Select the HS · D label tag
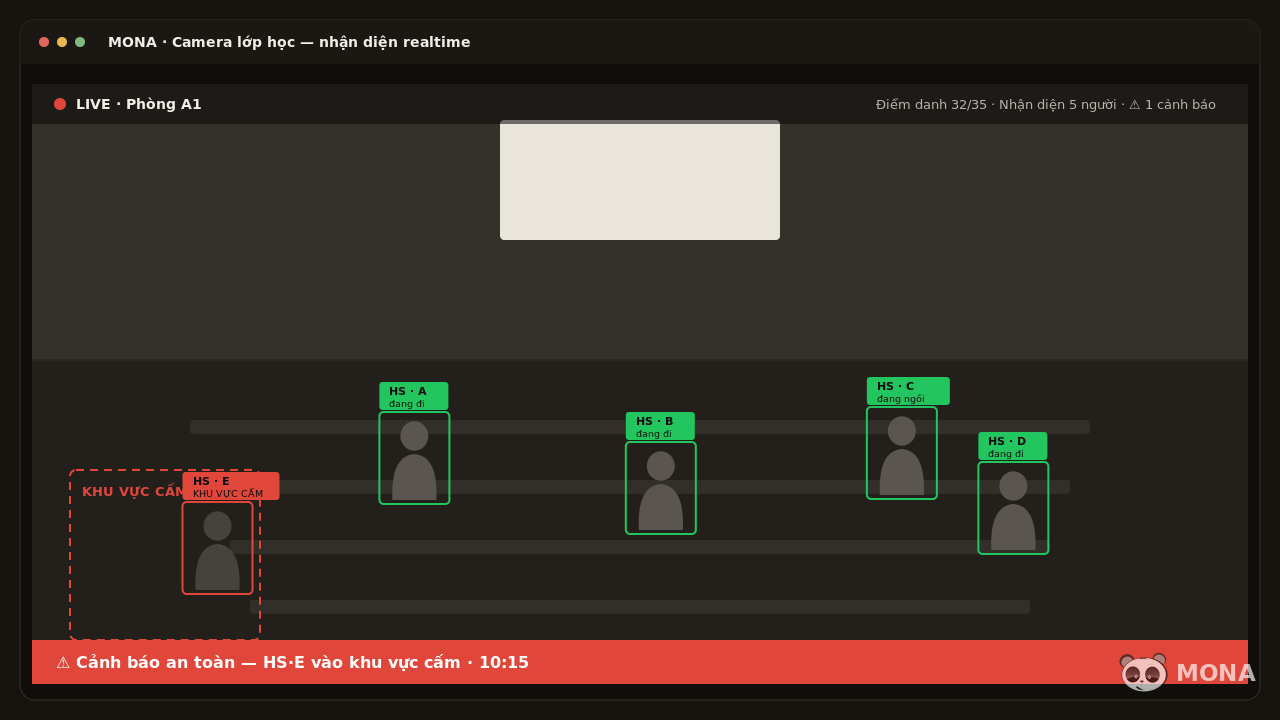 click(x=1013, y=446)
